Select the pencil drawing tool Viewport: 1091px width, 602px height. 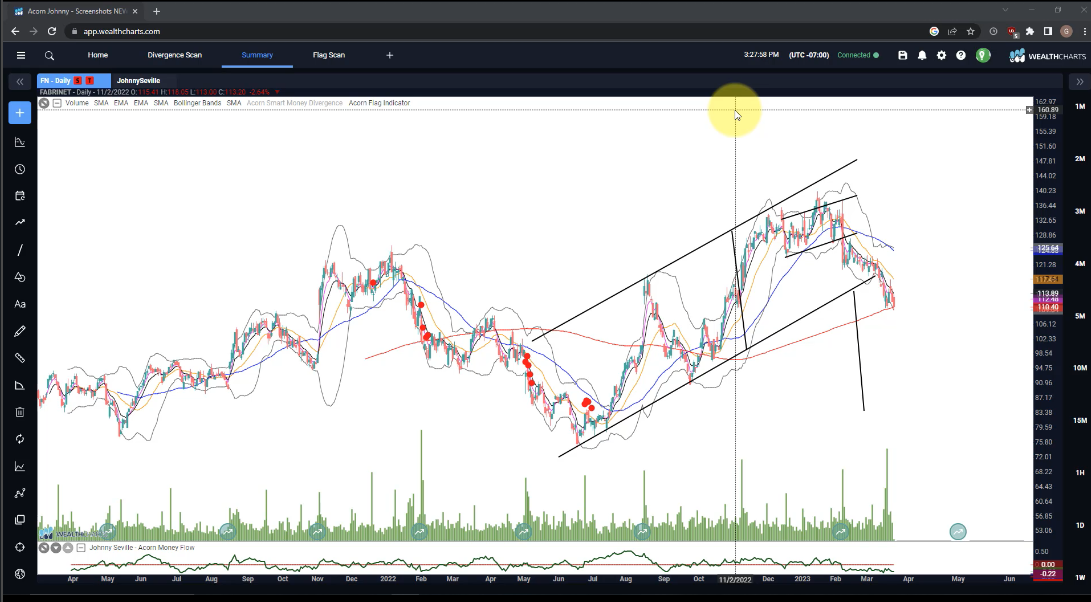click(19, 331)
